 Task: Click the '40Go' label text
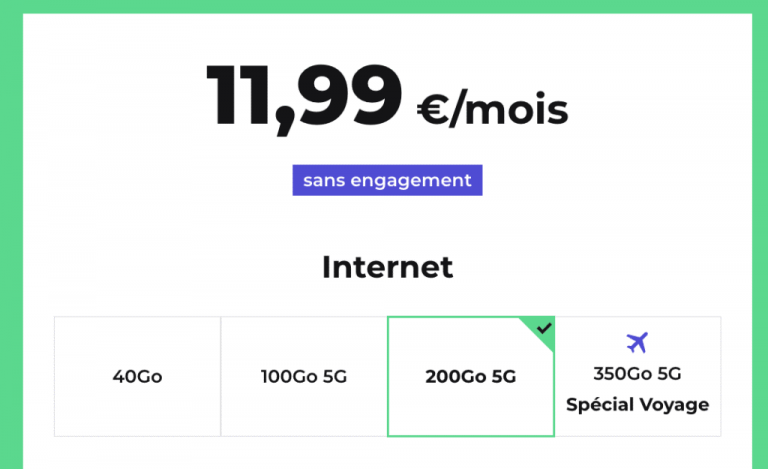point(138,376)
